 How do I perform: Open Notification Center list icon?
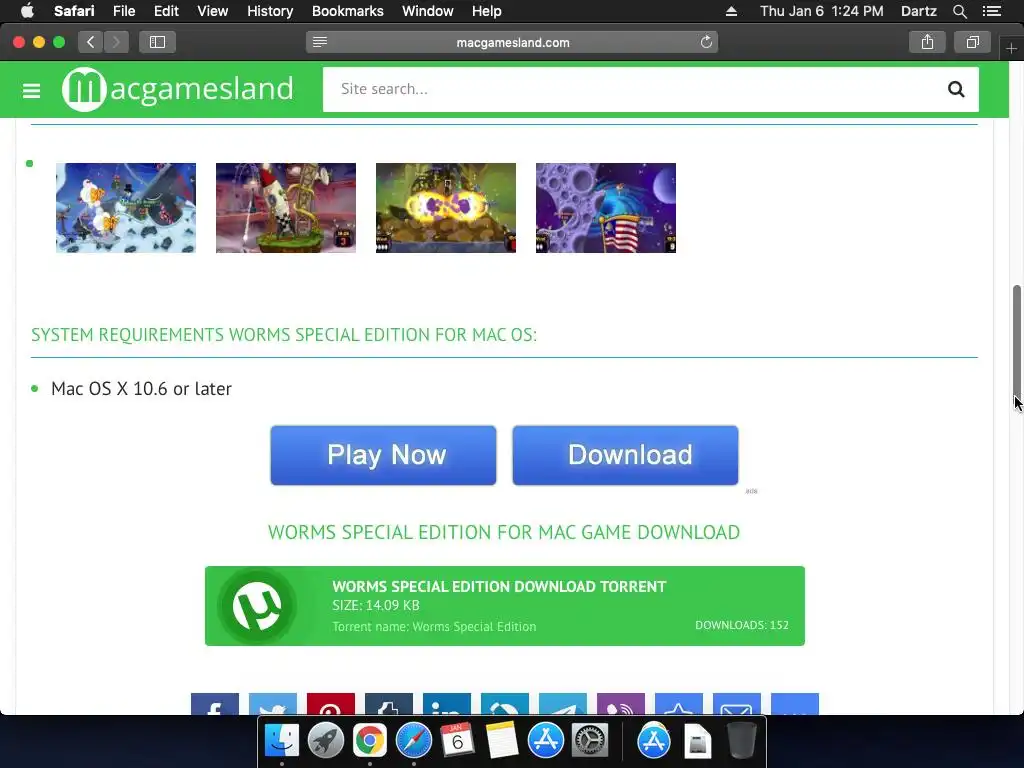[x=991, y=11]
